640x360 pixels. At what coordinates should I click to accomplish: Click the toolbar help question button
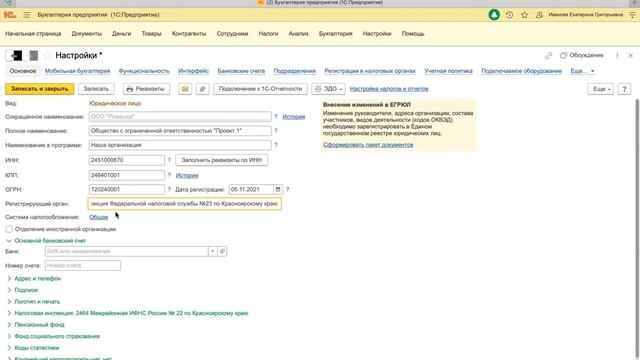point(624,89)
